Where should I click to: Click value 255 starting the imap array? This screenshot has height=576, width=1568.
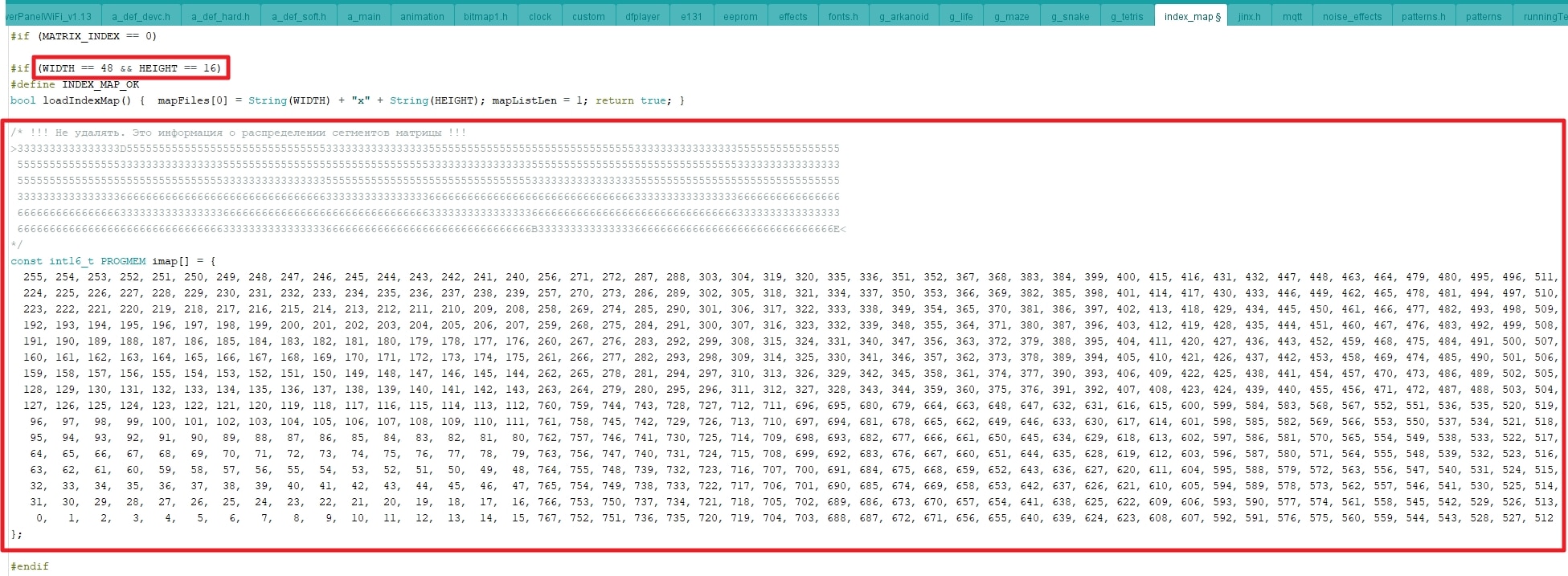[33, 277]
